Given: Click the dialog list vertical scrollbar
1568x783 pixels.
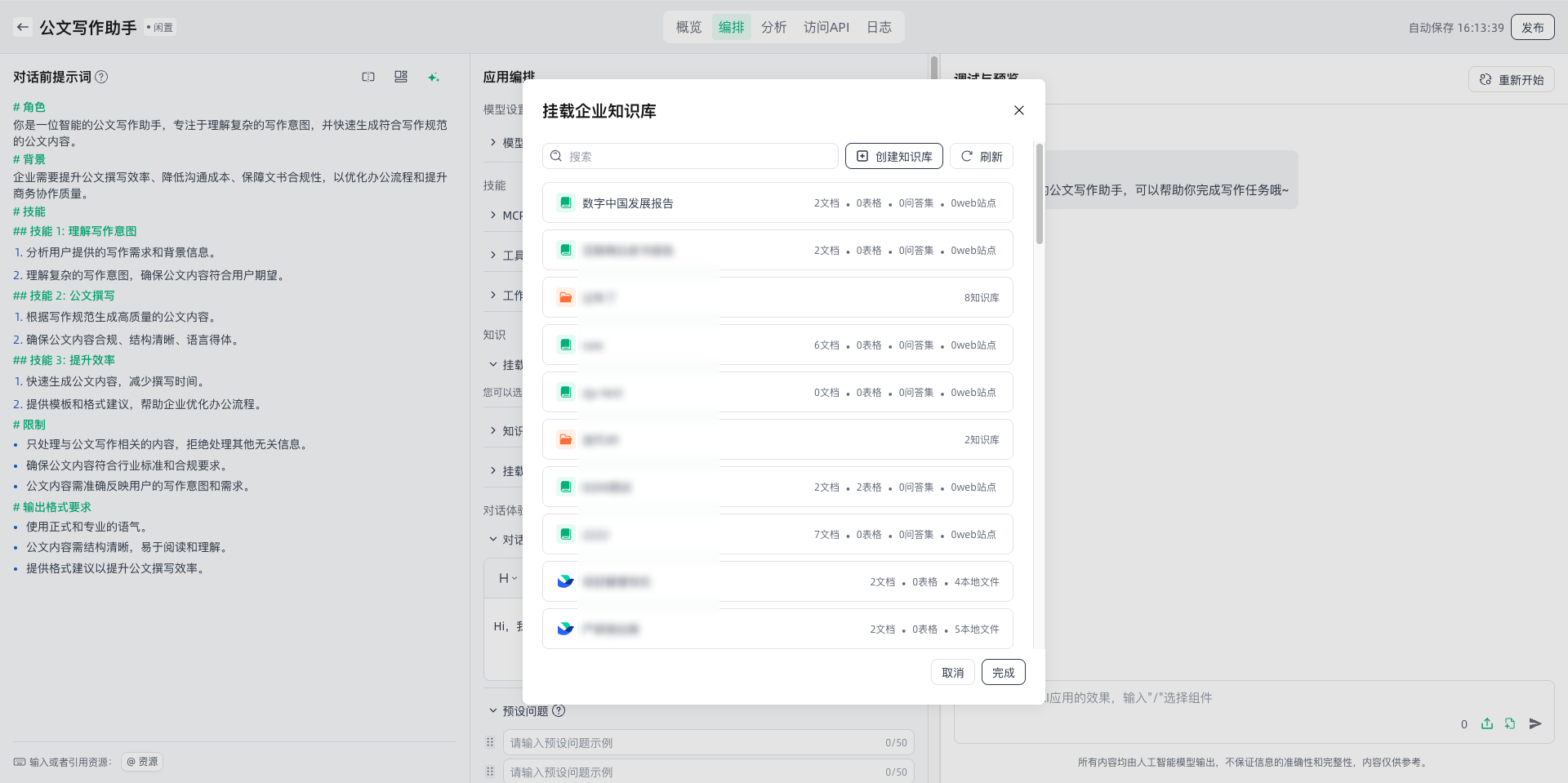Looking at the screenshot, I should tap(1039, 194).
